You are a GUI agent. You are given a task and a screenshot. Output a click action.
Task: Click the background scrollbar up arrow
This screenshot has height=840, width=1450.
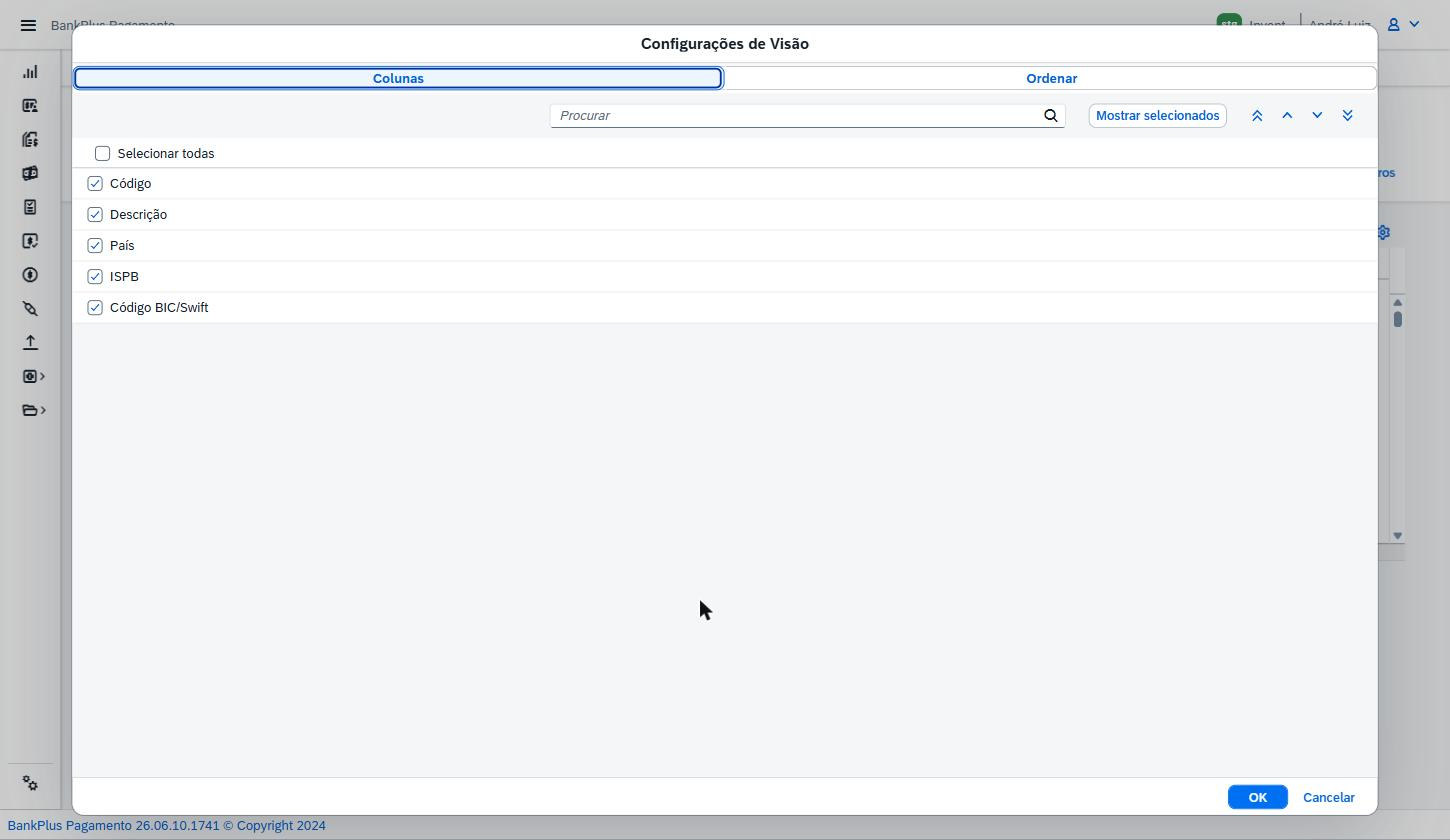pyautogui.click(x=1398, y=302)
